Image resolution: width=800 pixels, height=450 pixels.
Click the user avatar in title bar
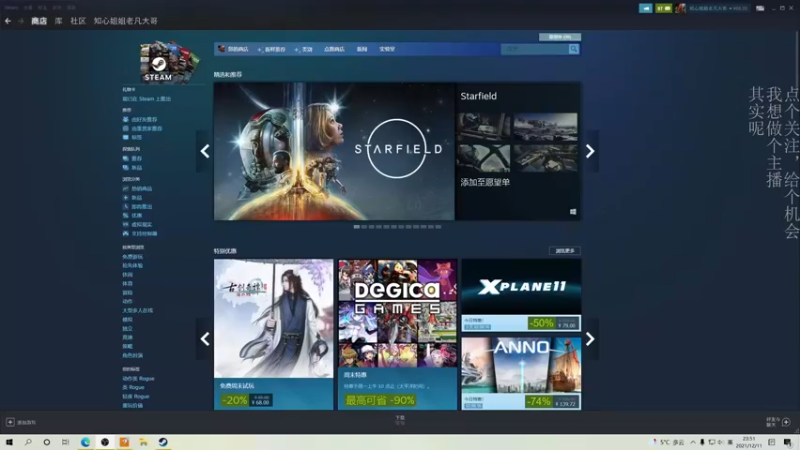point(680,8)
